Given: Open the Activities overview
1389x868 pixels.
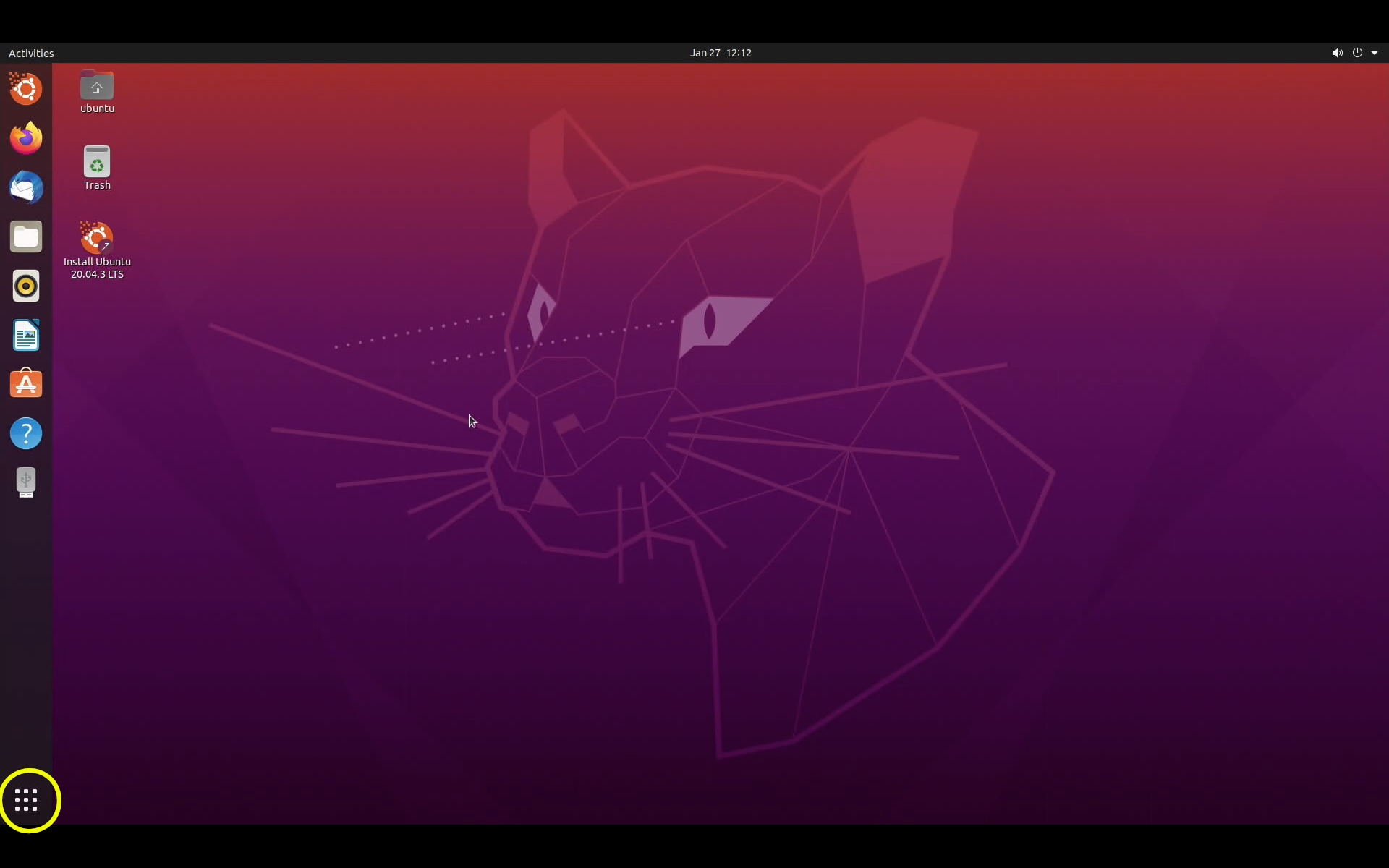Looking at the screenshot, I should point(31,53).
